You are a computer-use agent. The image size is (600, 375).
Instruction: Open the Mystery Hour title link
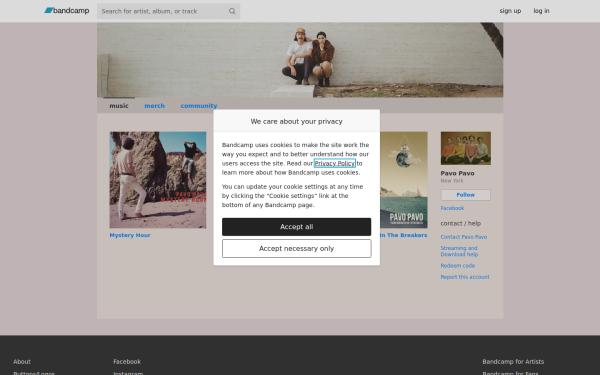click(130, 235)
